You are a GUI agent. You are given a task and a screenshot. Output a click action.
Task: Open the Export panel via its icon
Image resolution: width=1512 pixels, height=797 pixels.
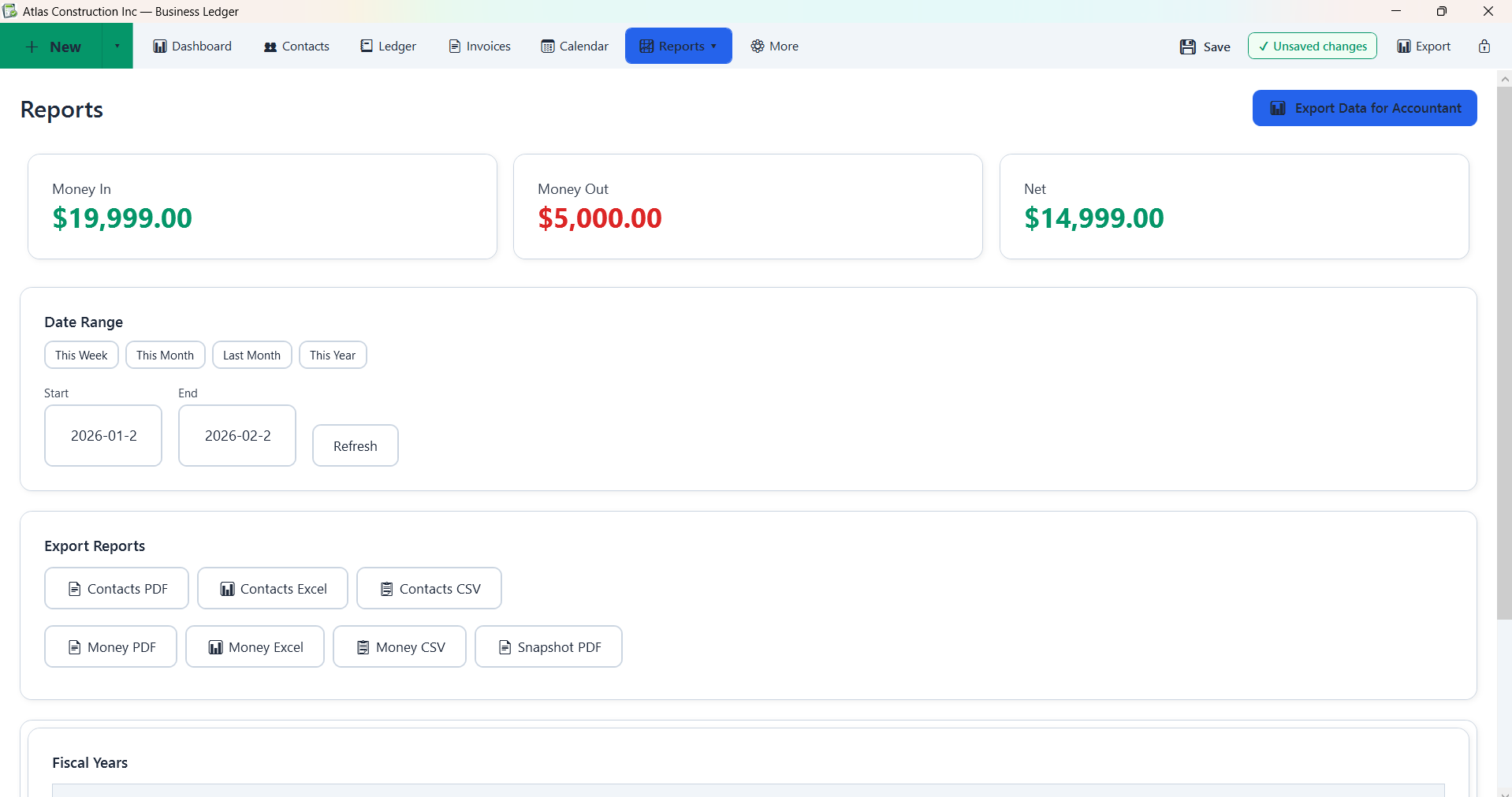pyautogui.click(x=1404, y=47)
